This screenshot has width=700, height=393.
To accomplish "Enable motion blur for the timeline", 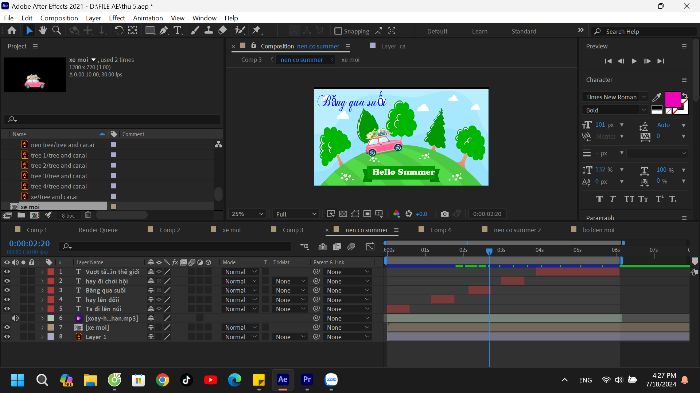I will 351,246.
